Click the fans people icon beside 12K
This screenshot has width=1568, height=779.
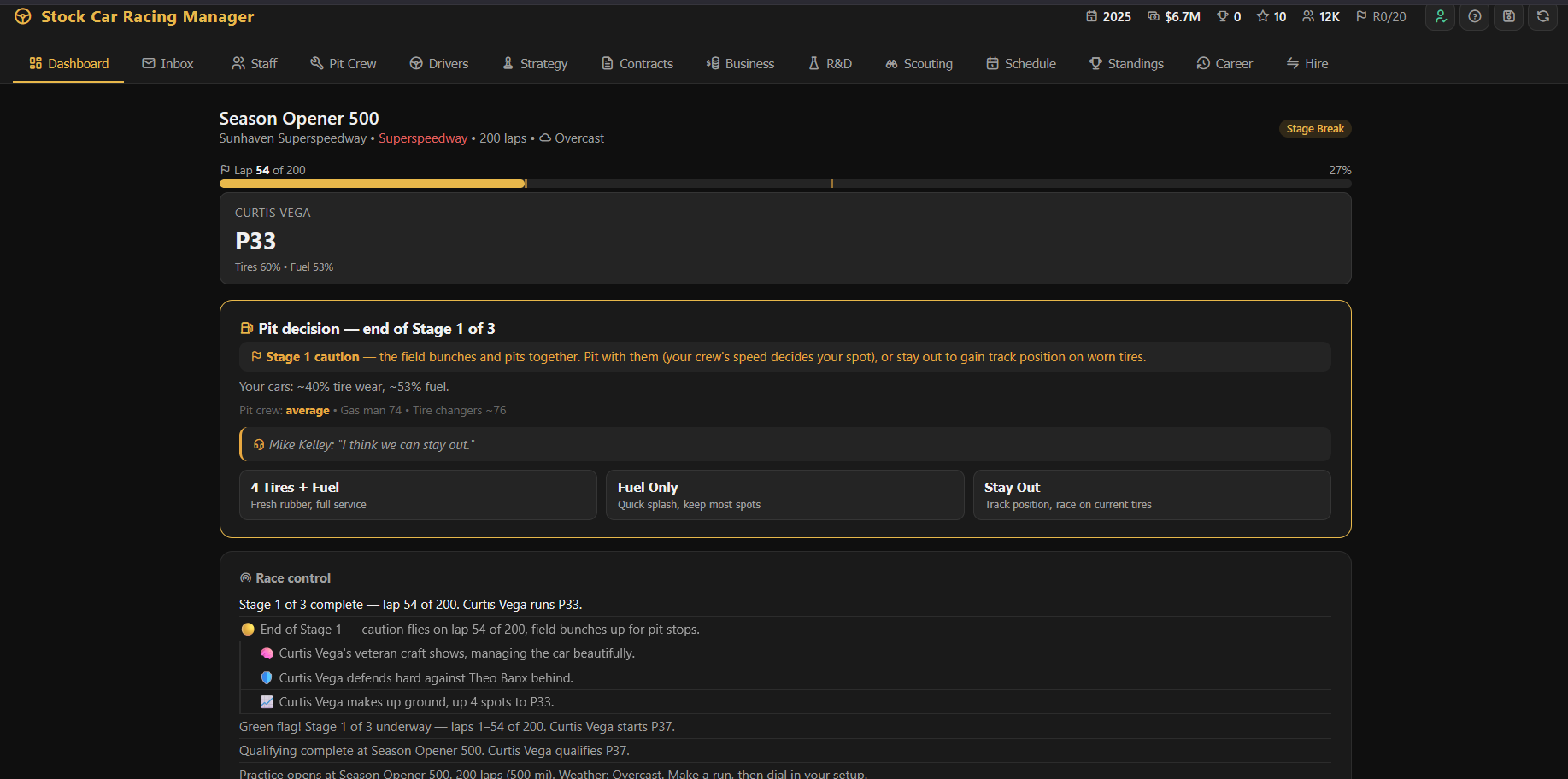(1308, 16)
